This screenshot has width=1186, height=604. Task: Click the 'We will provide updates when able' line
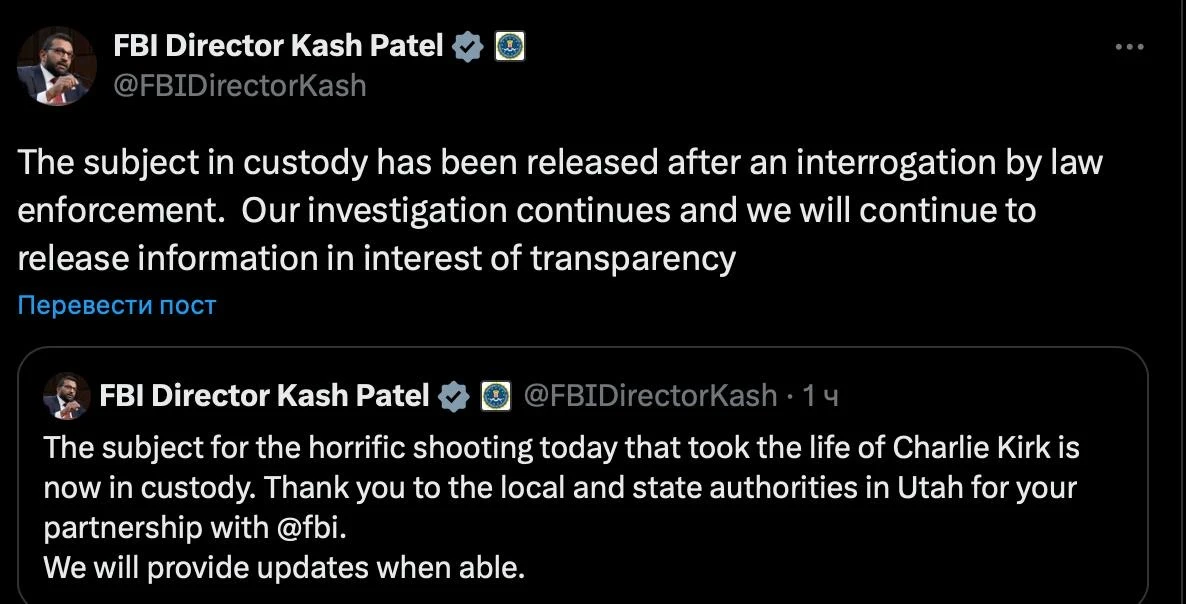click(284, 569)
